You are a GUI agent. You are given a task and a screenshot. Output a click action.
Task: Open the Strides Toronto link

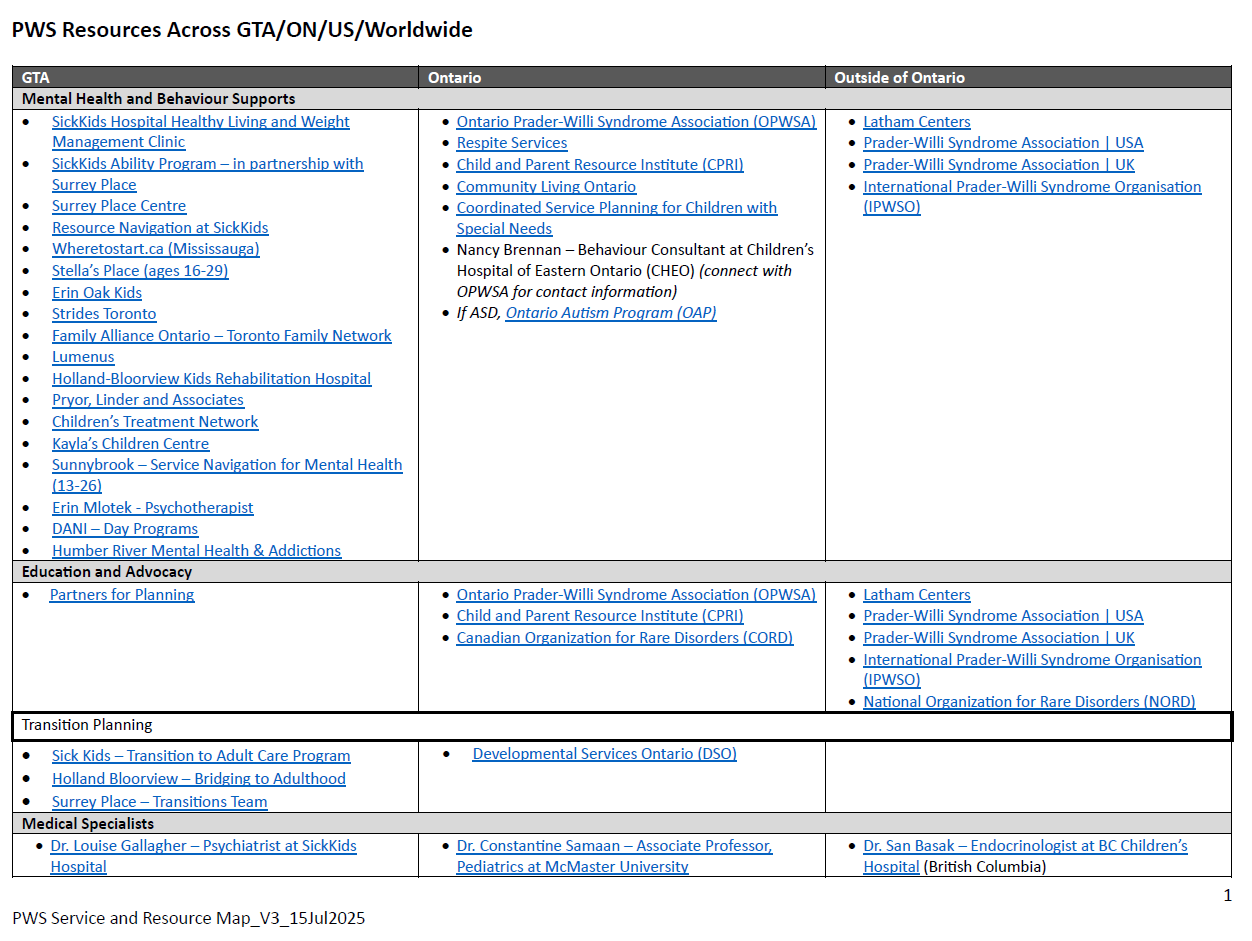(104, 314)
